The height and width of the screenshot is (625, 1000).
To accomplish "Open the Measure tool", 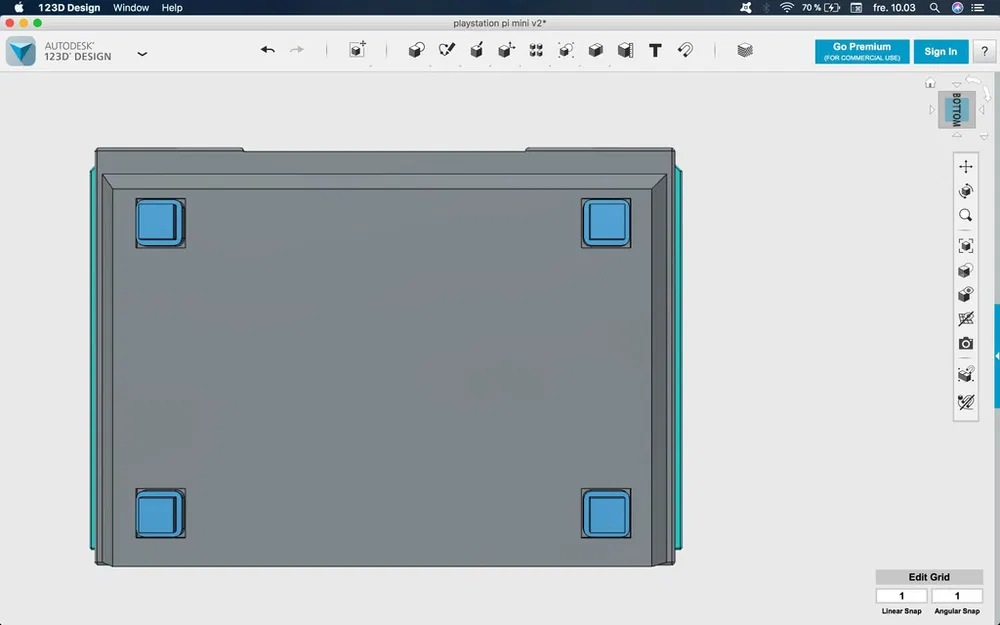I will [x=626, y=50].
